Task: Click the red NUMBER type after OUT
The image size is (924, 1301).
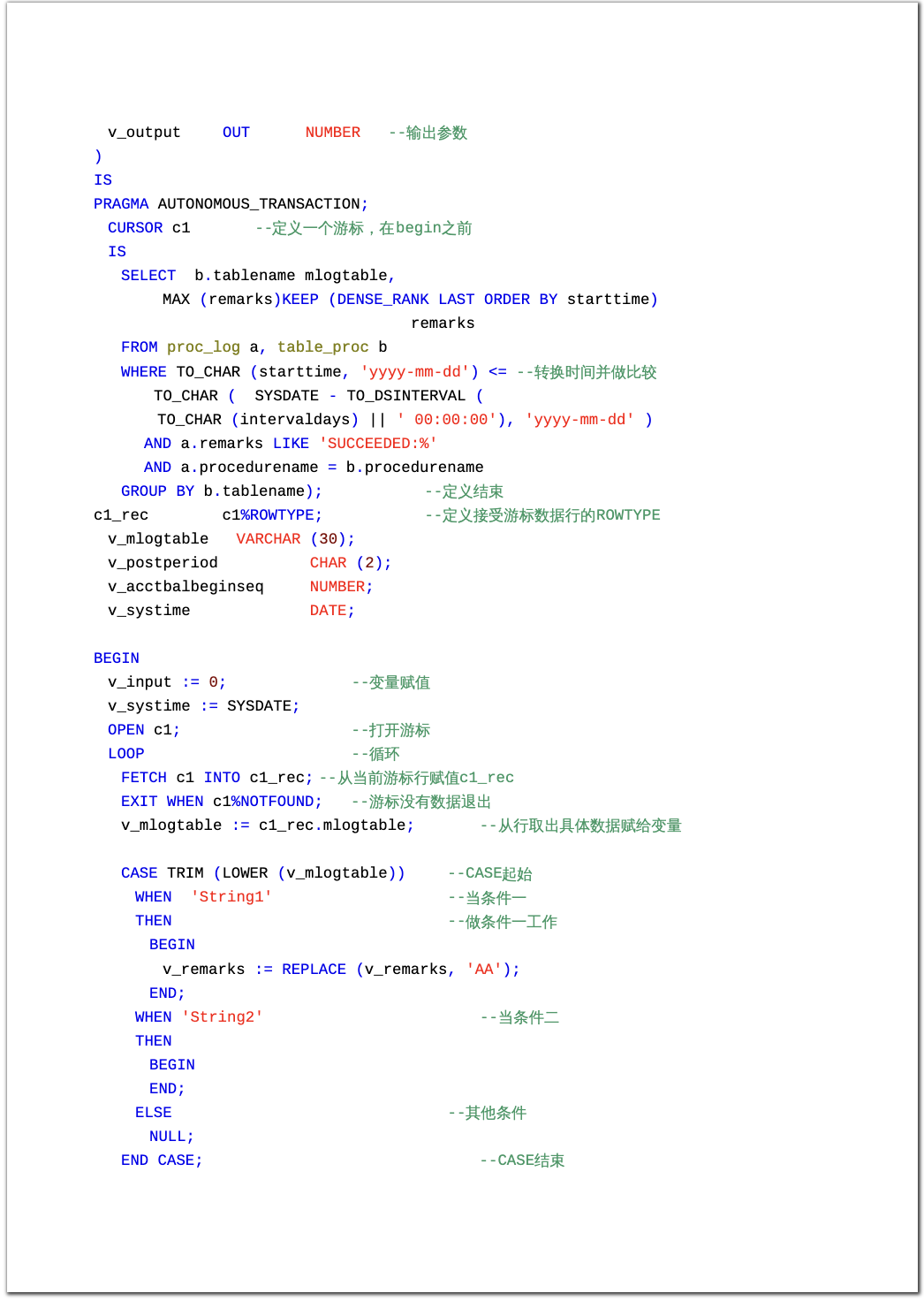Action: [333, 133]
